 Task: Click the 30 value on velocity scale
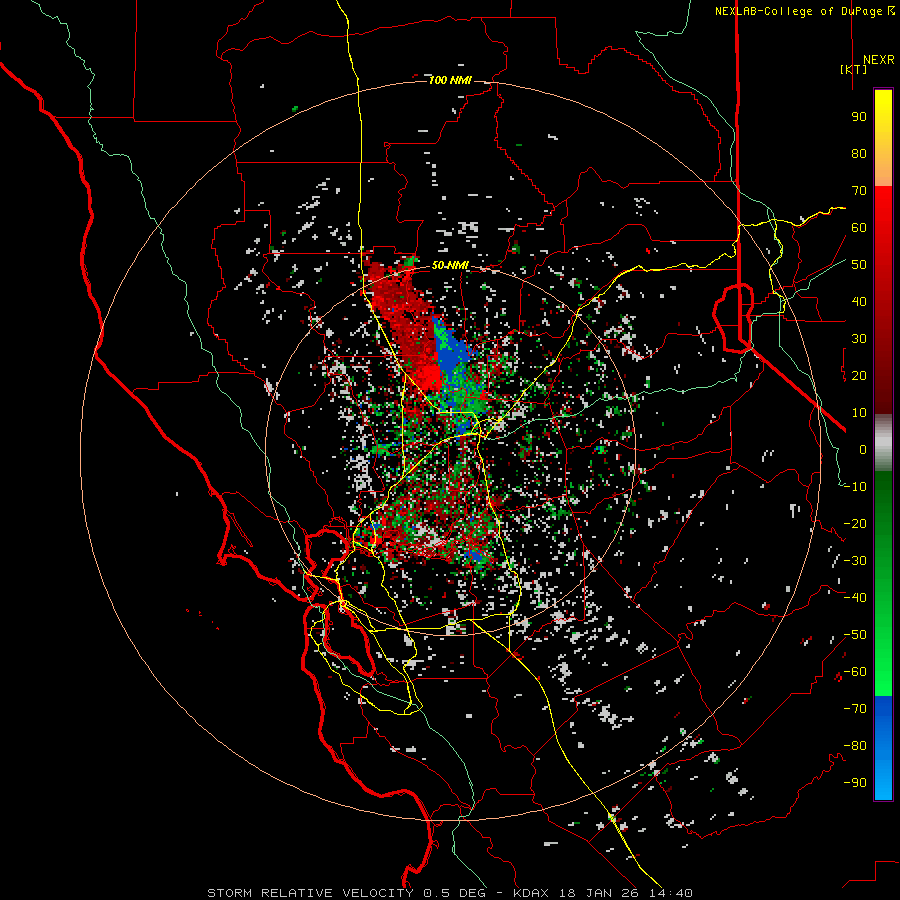click(x=859, y=339)
